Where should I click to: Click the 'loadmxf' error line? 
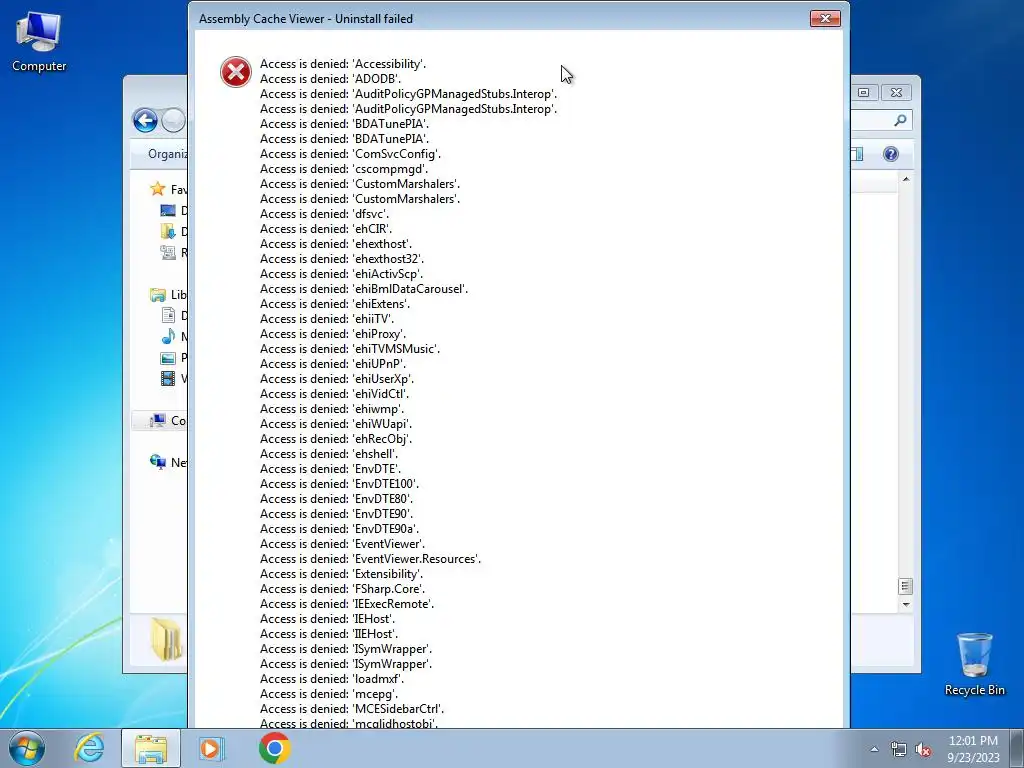pyautogui.click(x=332, y=679)
